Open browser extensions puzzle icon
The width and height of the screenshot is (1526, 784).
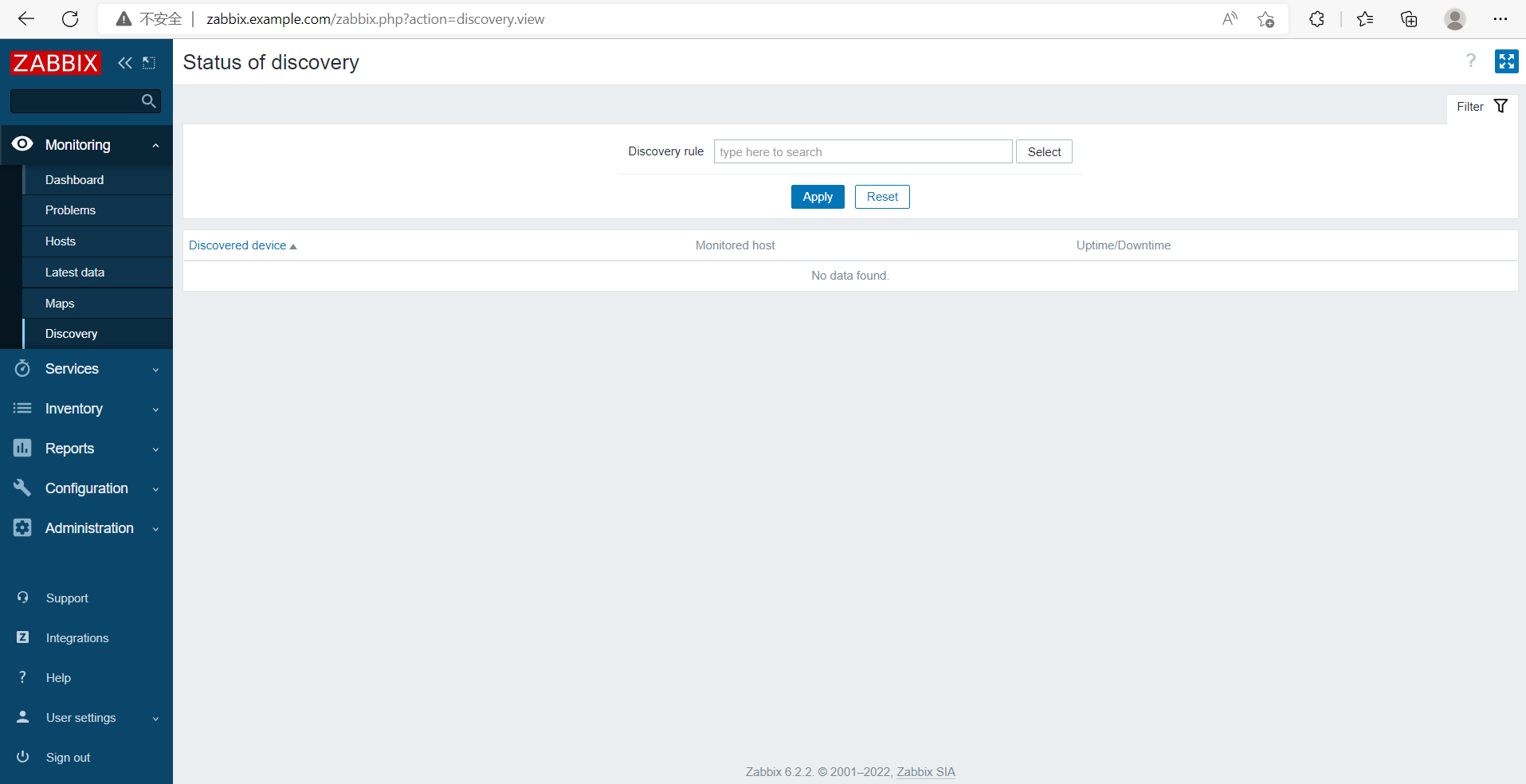(1316, 19)
